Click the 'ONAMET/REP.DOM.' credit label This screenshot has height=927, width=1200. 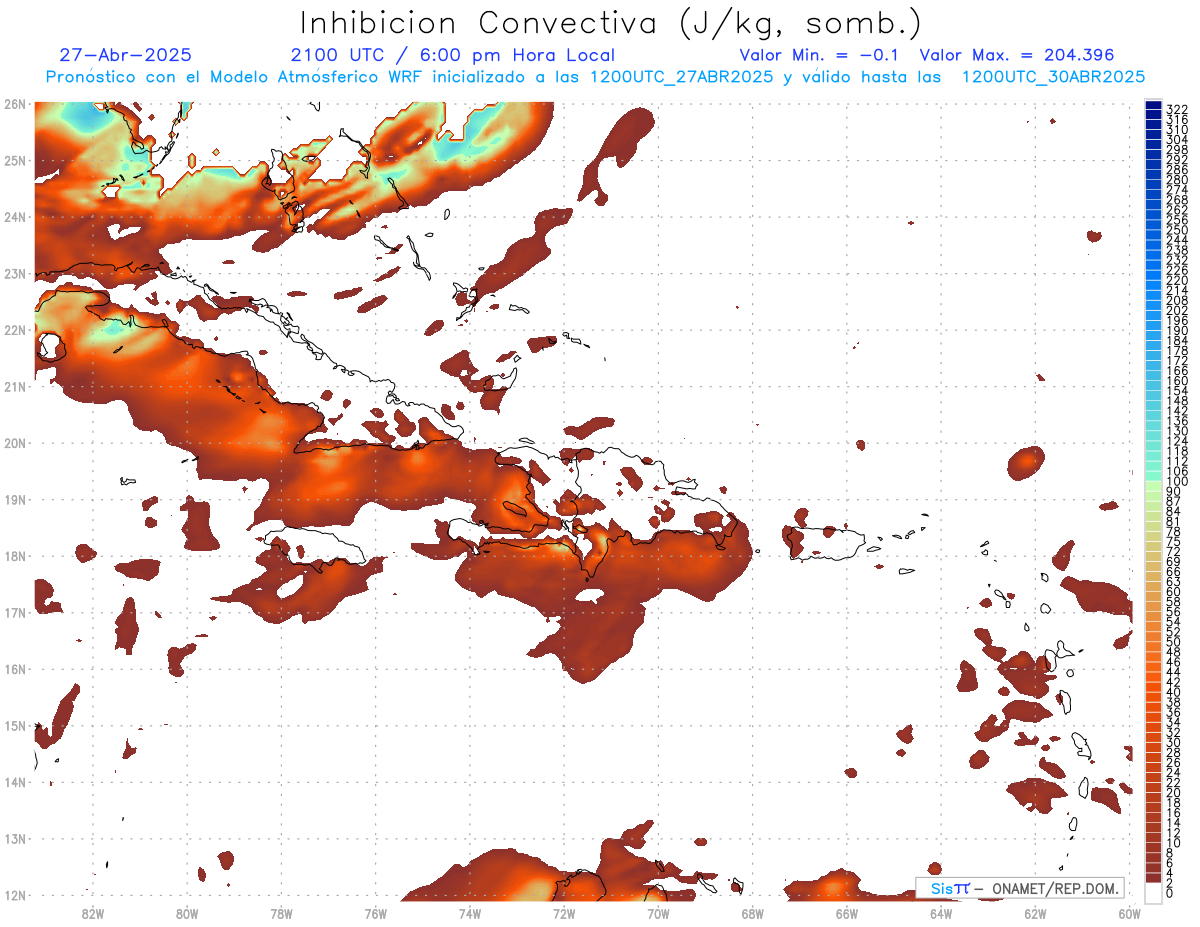[1056, 888]
